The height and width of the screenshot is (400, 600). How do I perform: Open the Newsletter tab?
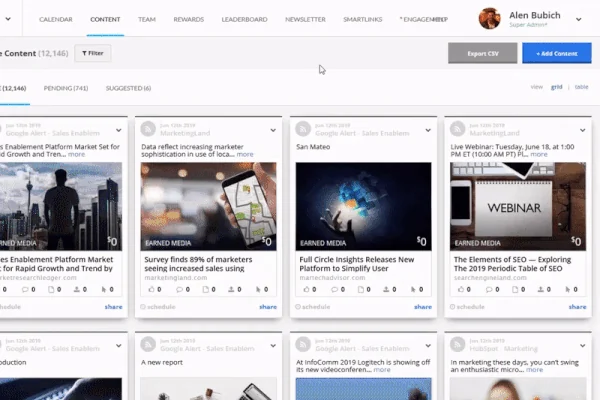(x=305, y=20)
